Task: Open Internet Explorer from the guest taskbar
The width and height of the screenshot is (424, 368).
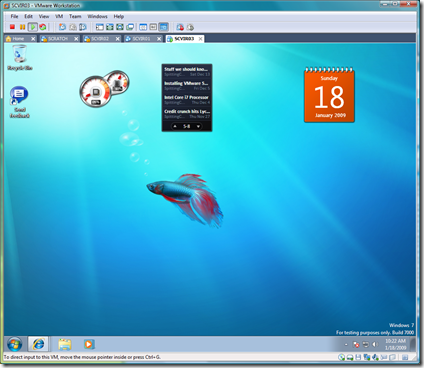Action: point(38,344)
